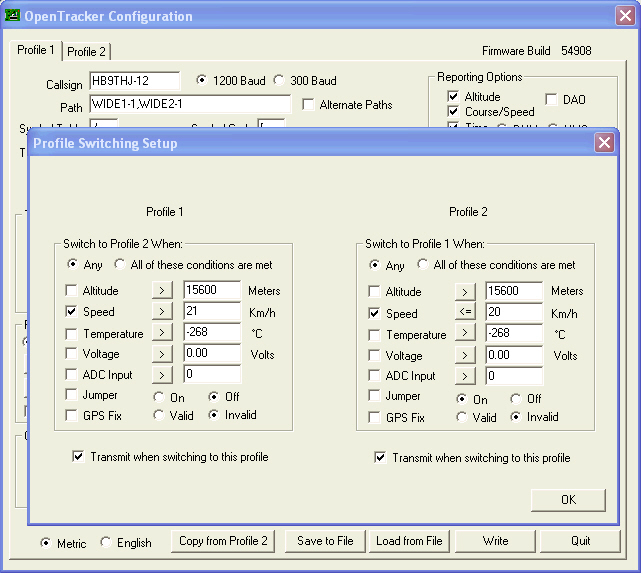Toggle Profile 1 Voltage comparison operator button
Image resolution: width=641 pixels, height=573 pixels.
coord(162,354)
